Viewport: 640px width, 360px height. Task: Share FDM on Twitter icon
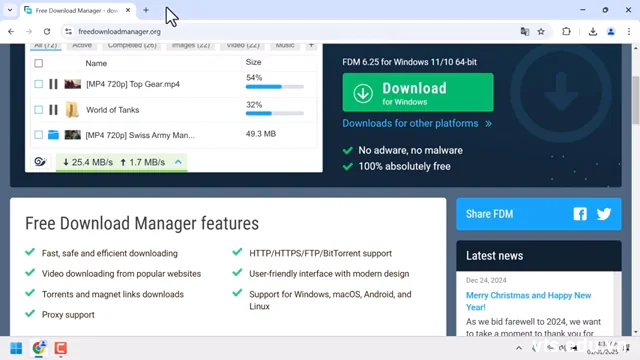[x=604, y=214]
